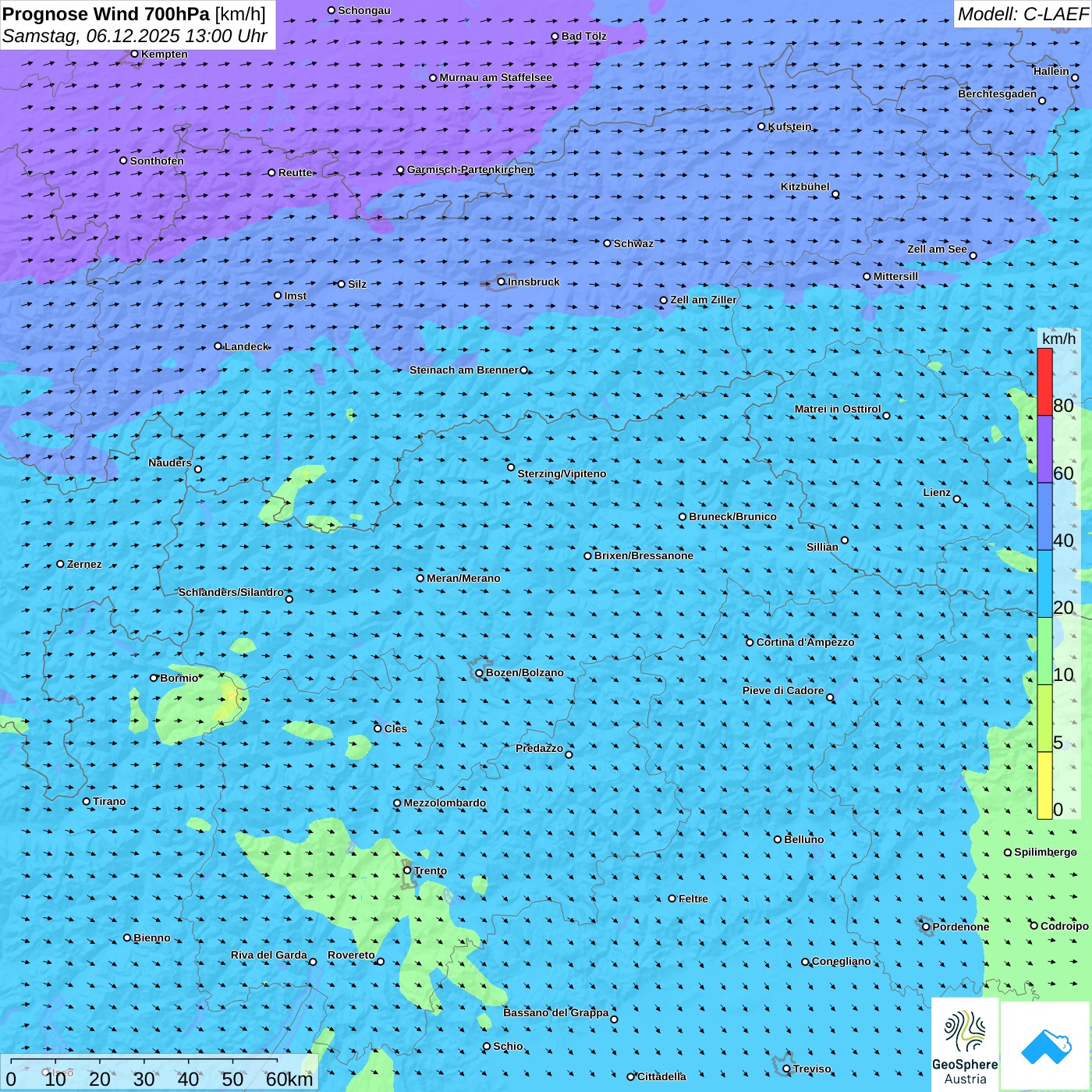Click the 'Samstag, 06.12.2025 13:00 Uhr' date text
Screen dimensions: 1092x1092
coord(135,36)
